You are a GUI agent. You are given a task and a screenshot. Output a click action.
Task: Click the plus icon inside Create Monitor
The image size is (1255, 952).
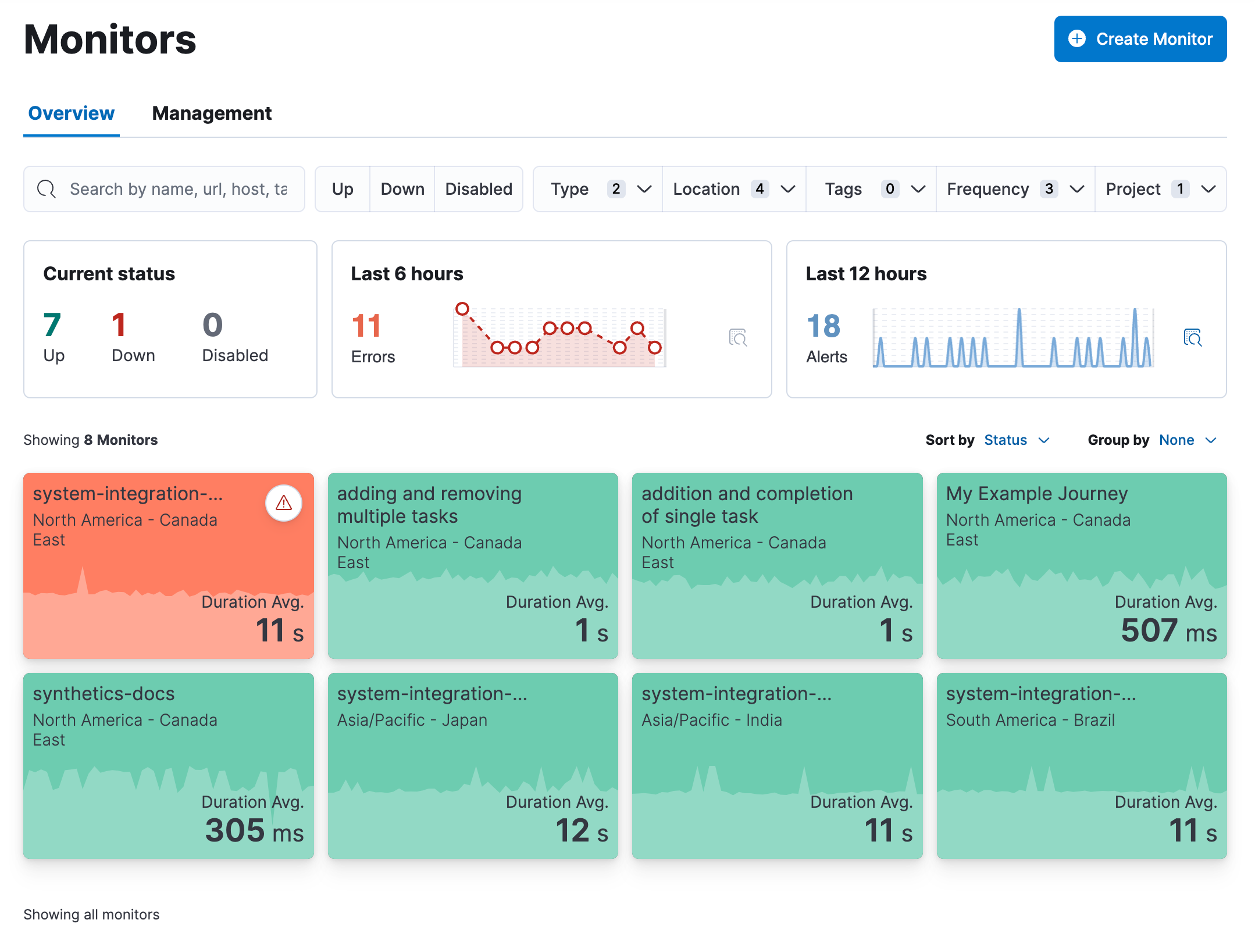pos(1078,39)
